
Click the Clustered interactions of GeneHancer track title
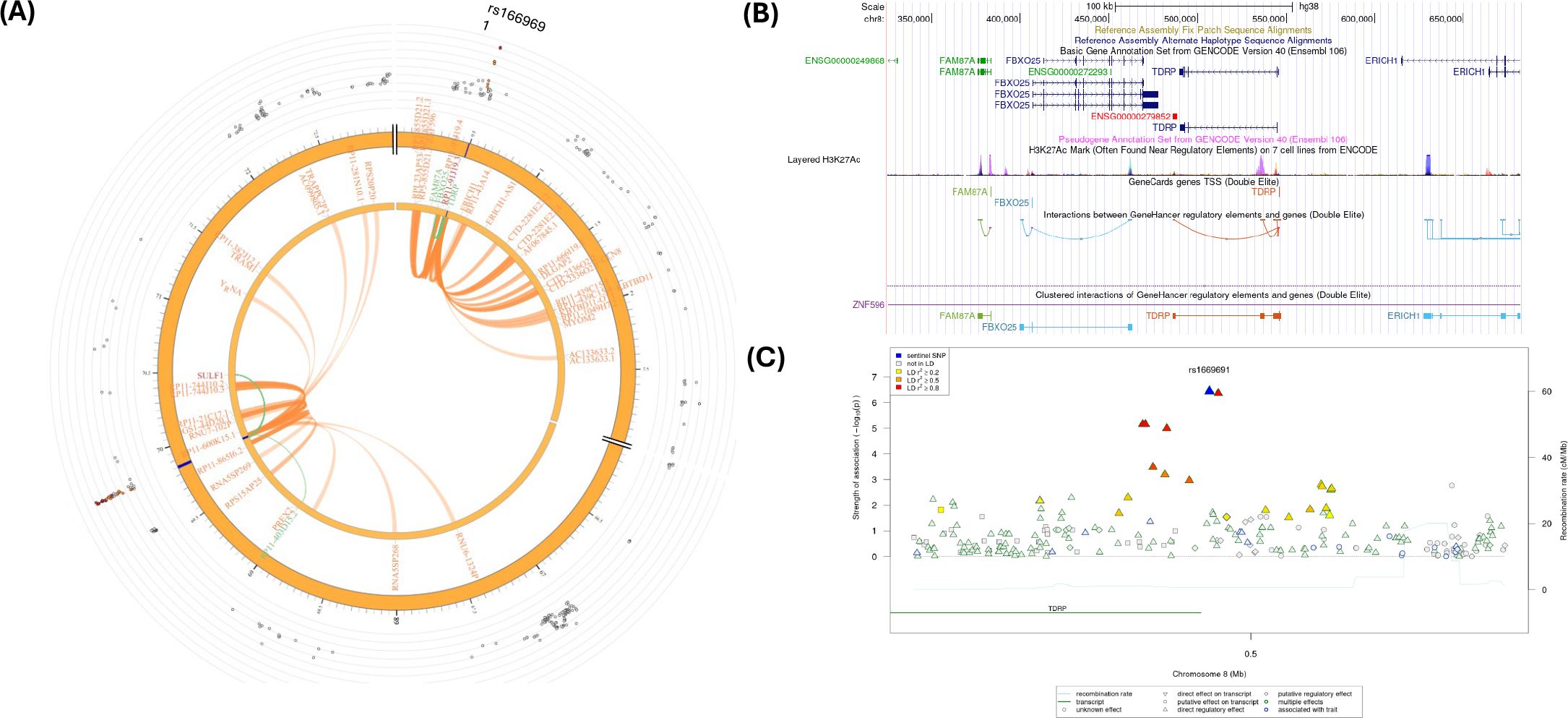coord(1203,295)
